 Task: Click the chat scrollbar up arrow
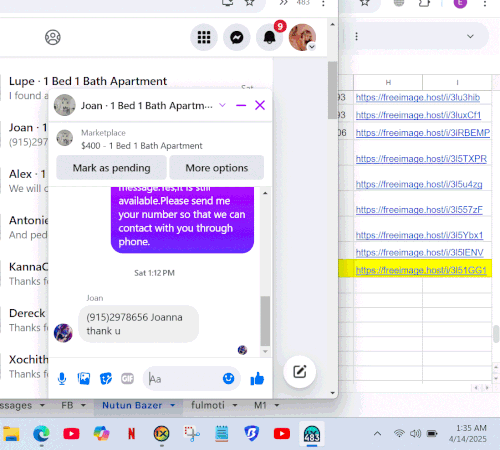(x=265, y=193)
